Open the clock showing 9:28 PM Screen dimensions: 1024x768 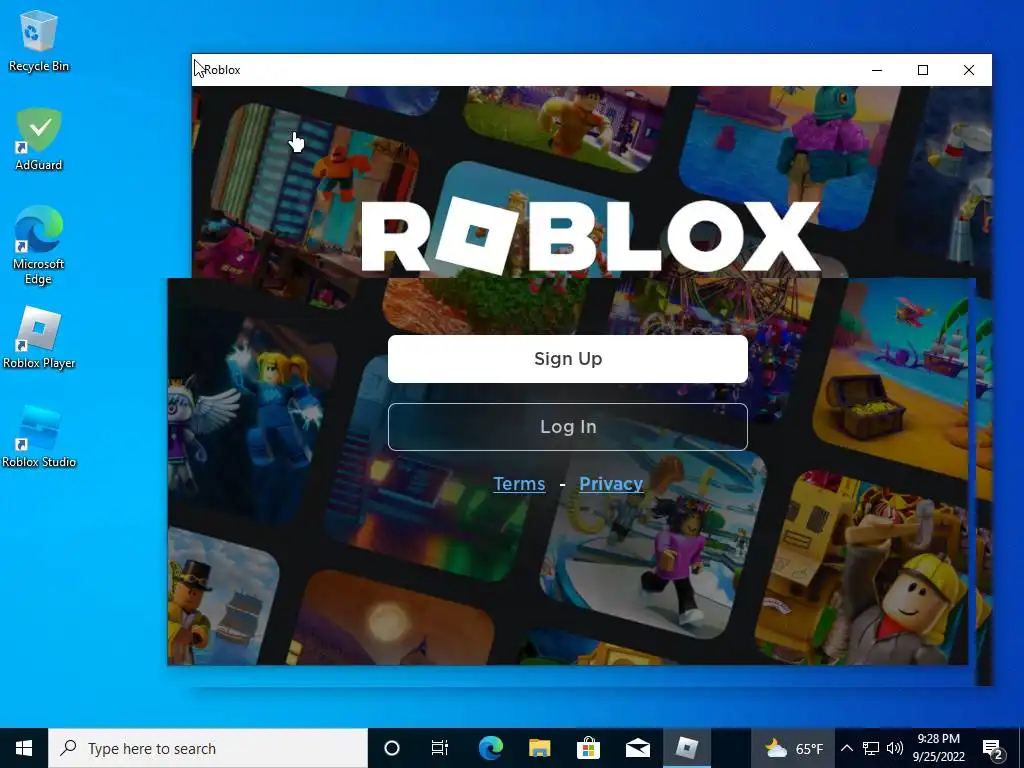click(x=938, y=748)
